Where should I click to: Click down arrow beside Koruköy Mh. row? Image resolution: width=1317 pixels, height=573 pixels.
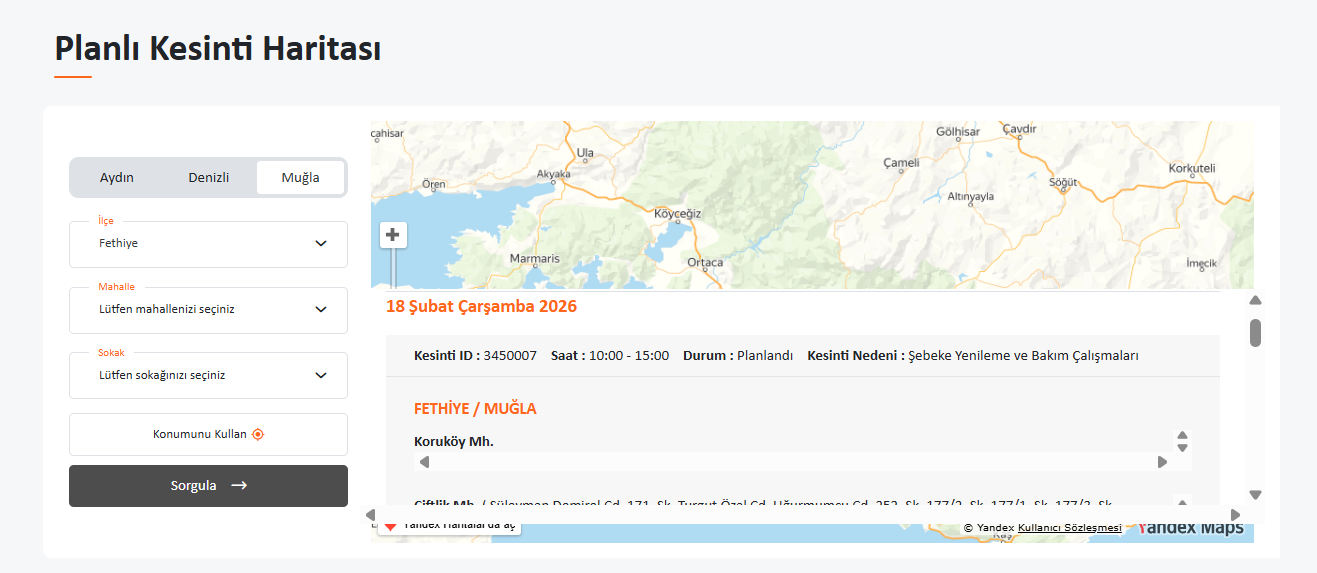click(1182, 448)
